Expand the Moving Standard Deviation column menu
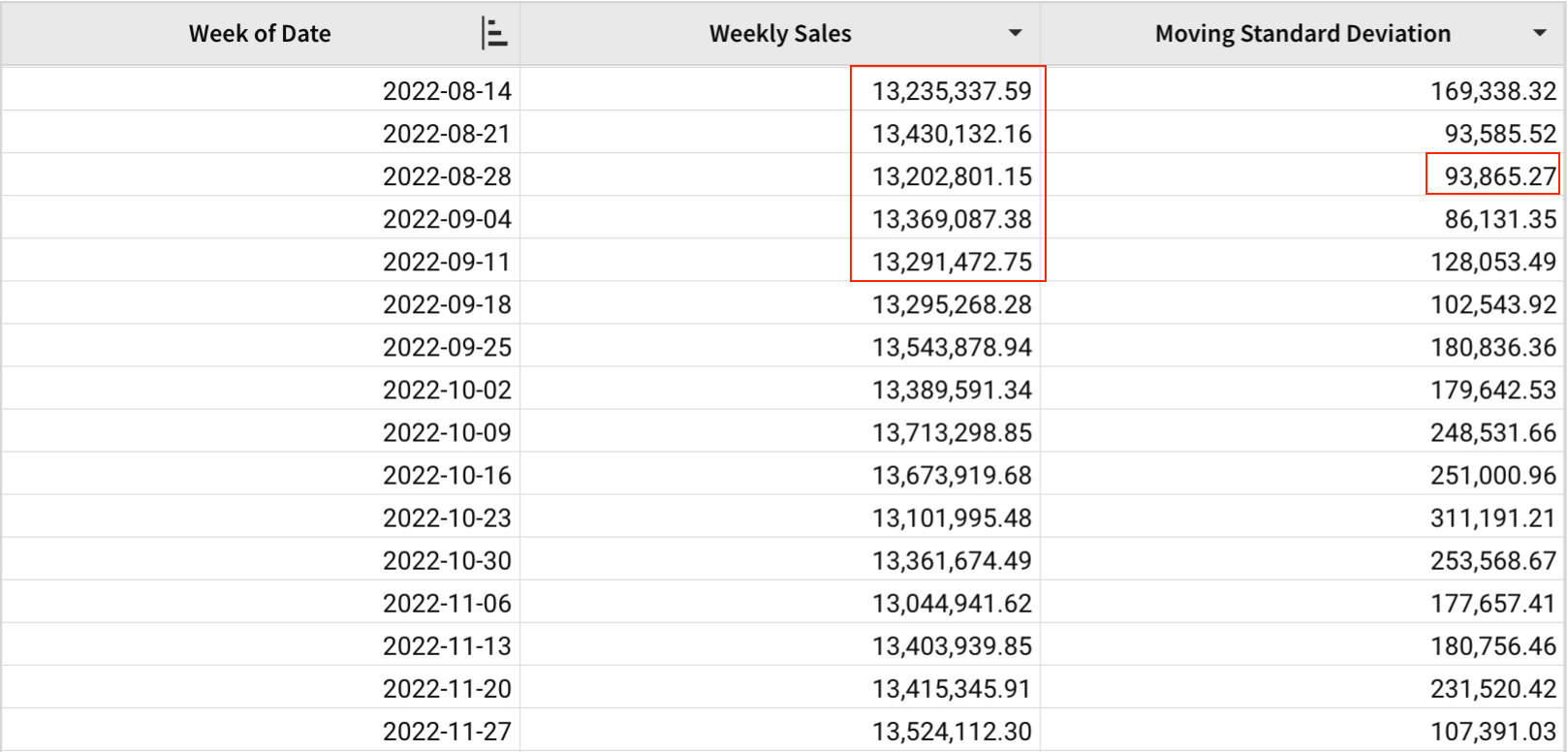 click(x=1539, y=34)
